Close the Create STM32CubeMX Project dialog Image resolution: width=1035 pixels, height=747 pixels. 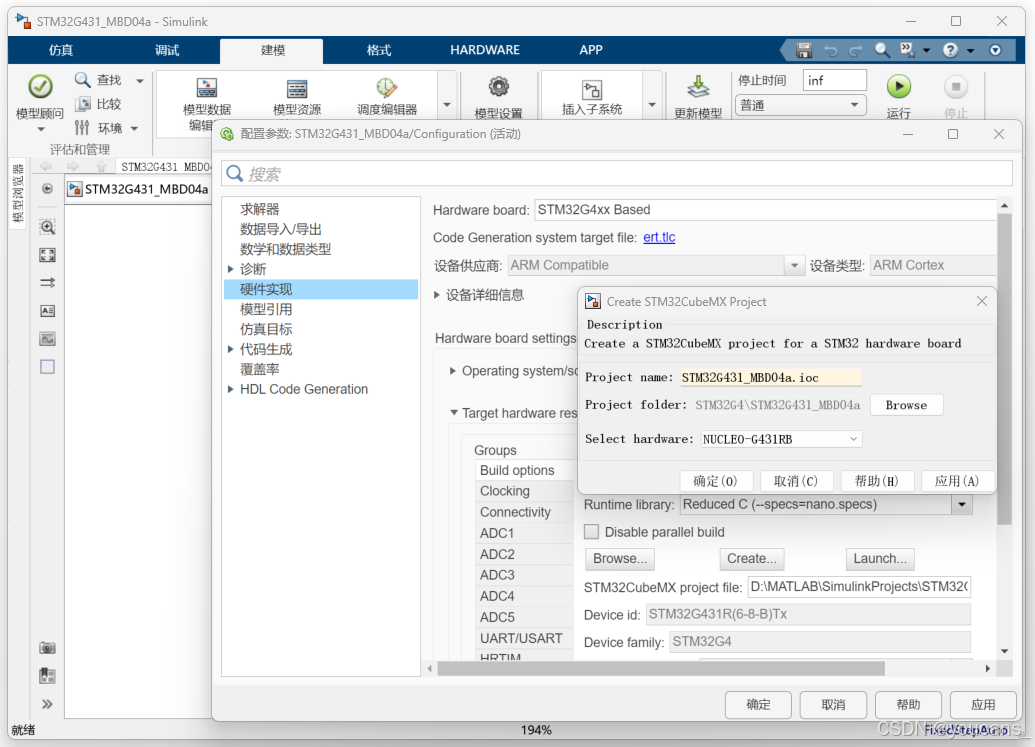[982, 302]
